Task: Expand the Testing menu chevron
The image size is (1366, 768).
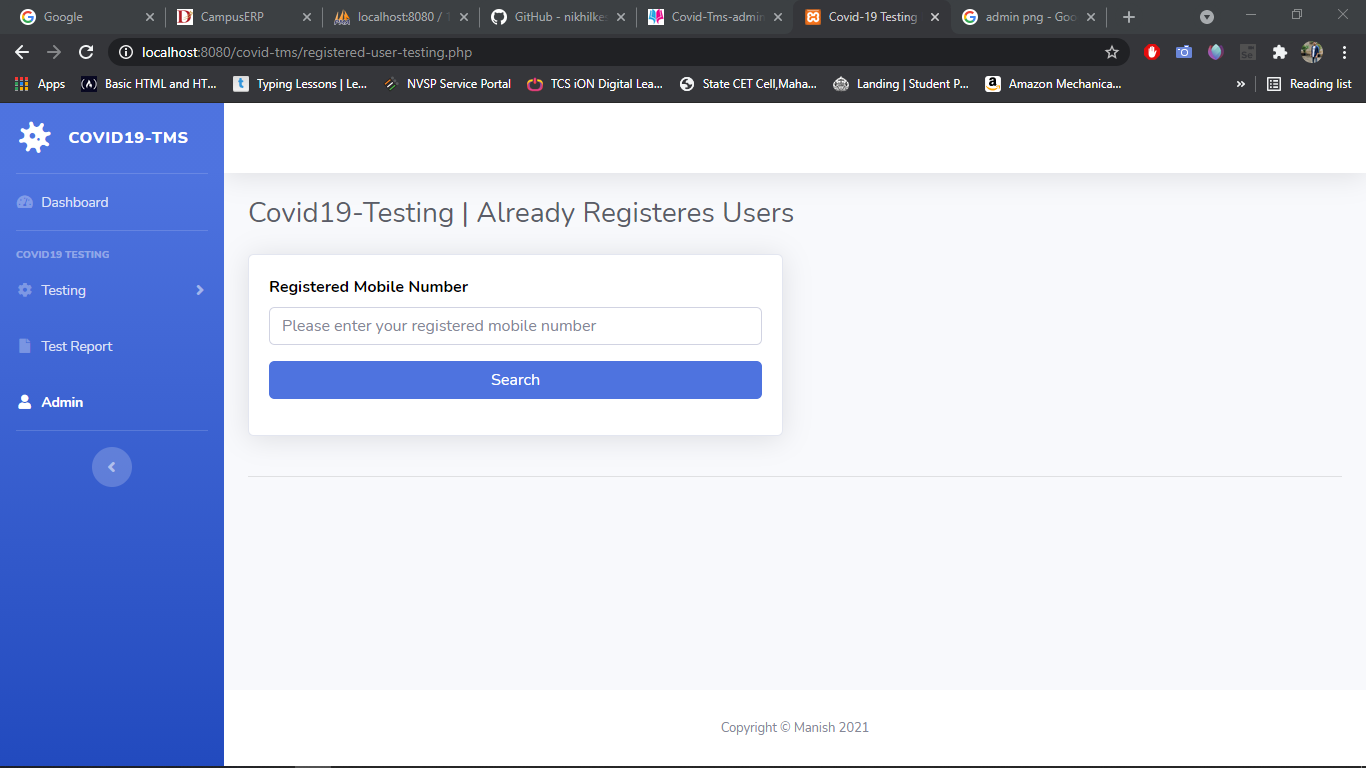Action: point(199,290)
